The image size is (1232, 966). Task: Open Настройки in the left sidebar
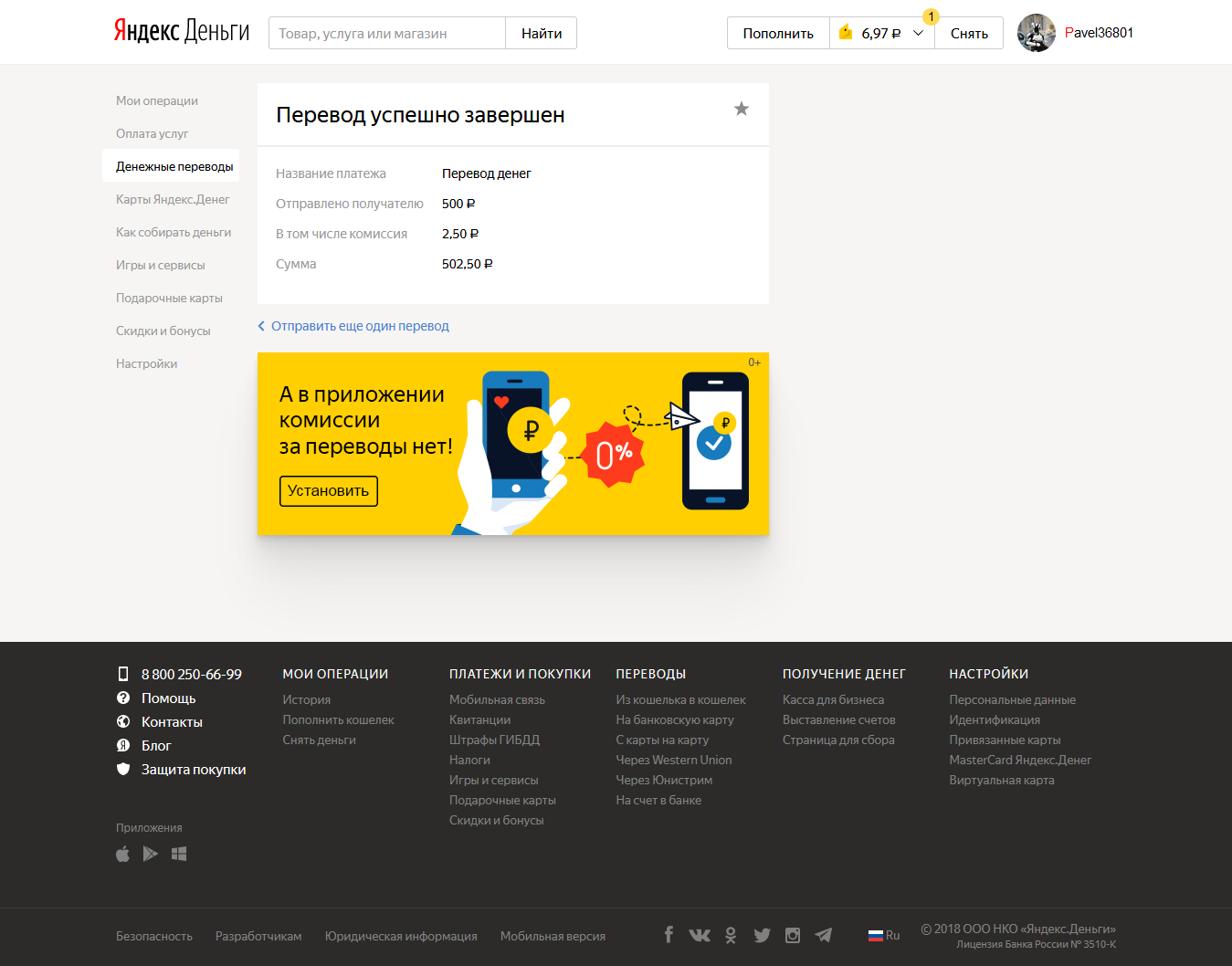[x=147, y=363]
